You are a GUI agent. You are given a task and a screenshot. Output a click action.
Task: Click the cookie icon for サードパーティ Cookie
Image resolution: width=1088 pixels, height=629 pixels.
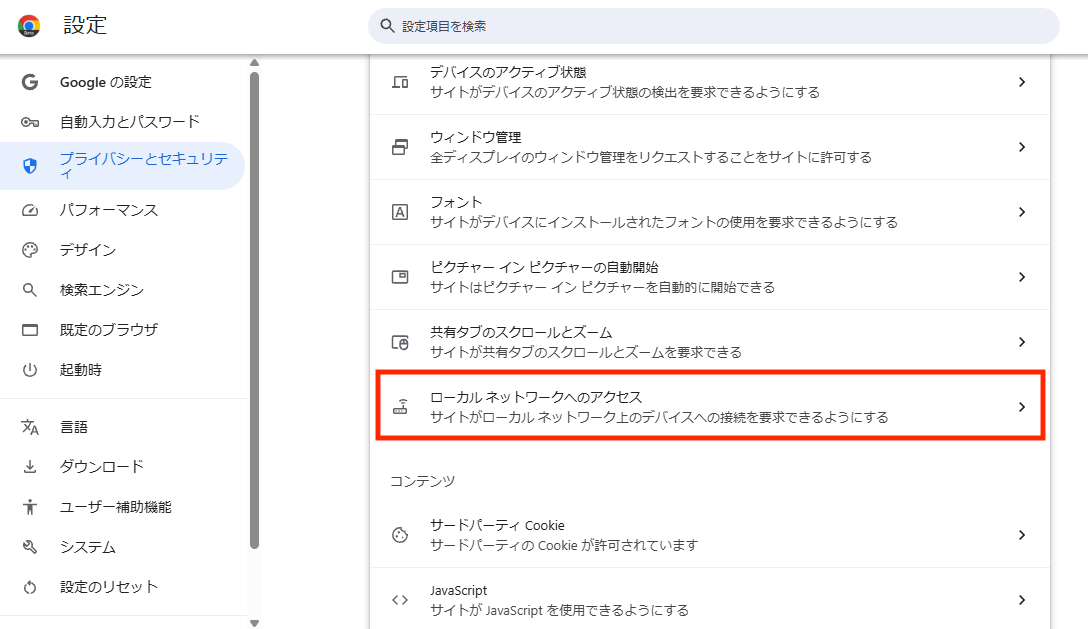(x=400, y=535)
